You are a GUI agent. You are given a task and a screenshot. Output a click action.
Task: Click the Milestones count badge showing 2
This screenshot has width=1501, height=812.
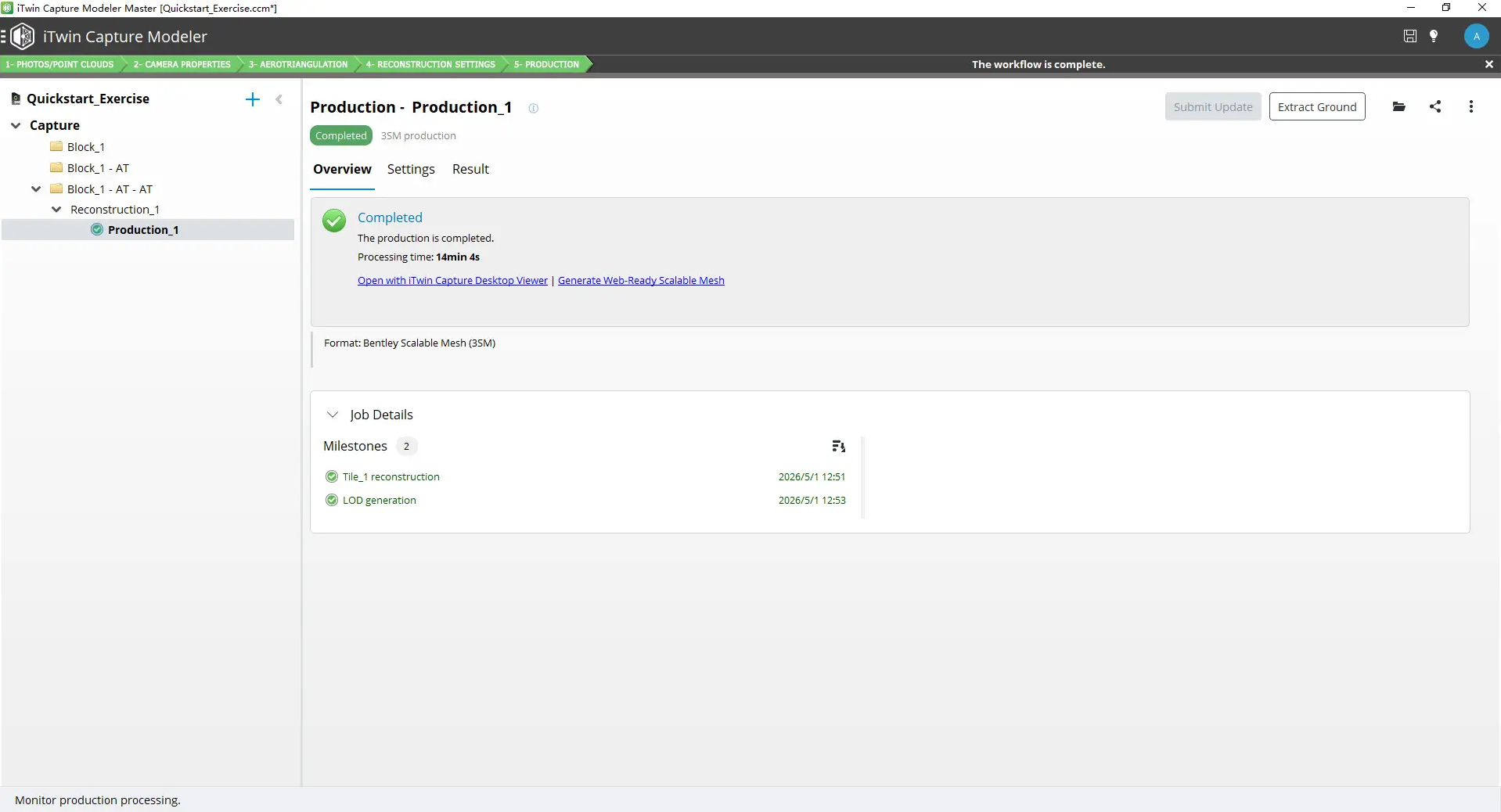pos(406,446)
